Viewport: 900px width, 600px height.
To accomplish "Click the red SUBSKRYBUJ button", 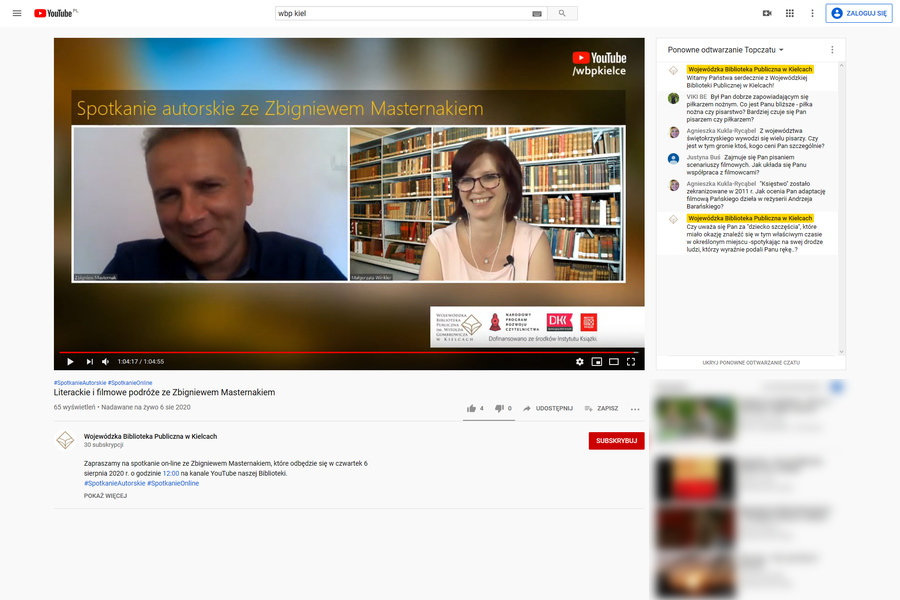I will pos(616,441).
